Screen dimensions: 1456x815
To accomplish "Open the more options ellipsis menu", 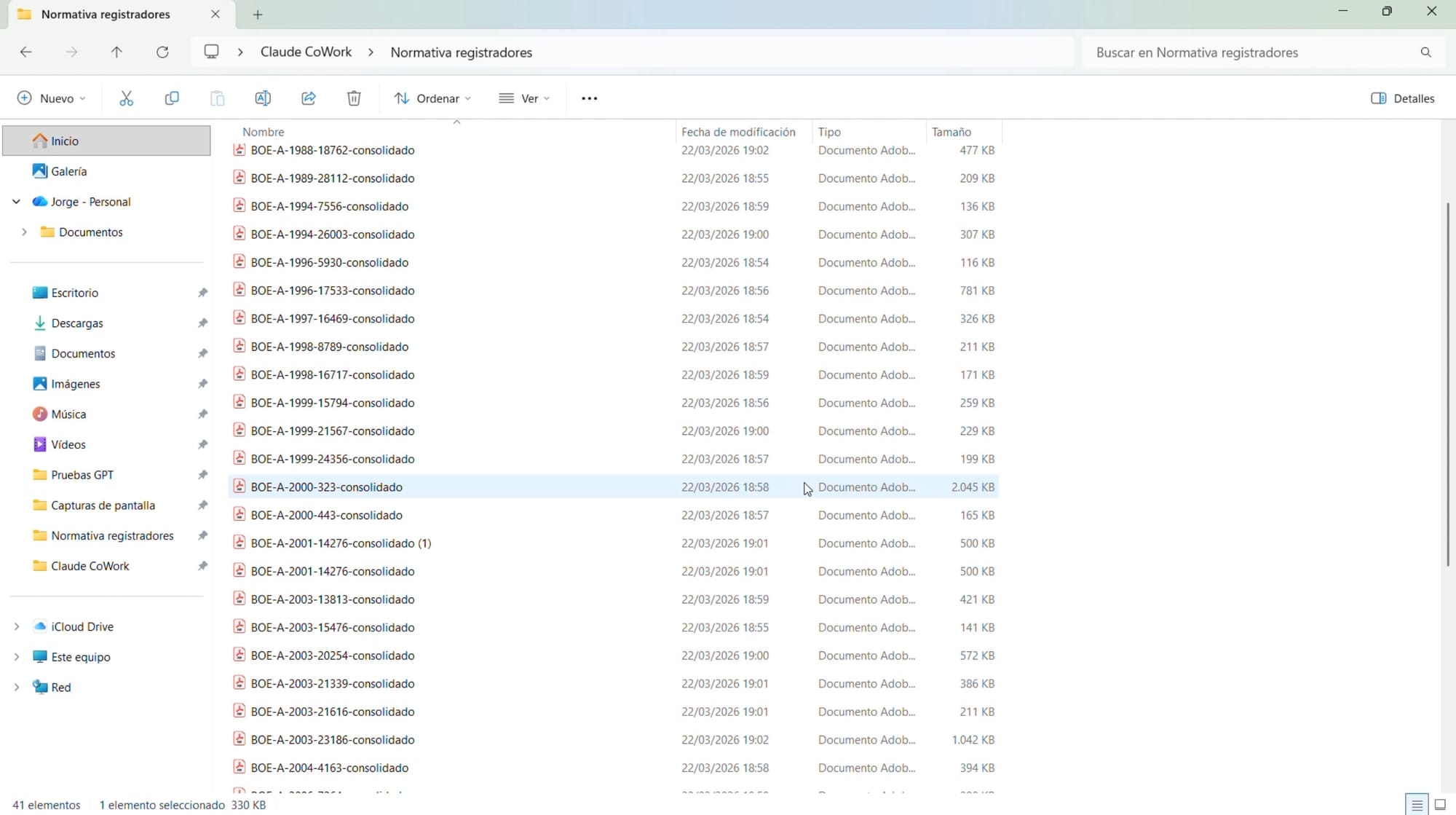I will tap(589, 98).
